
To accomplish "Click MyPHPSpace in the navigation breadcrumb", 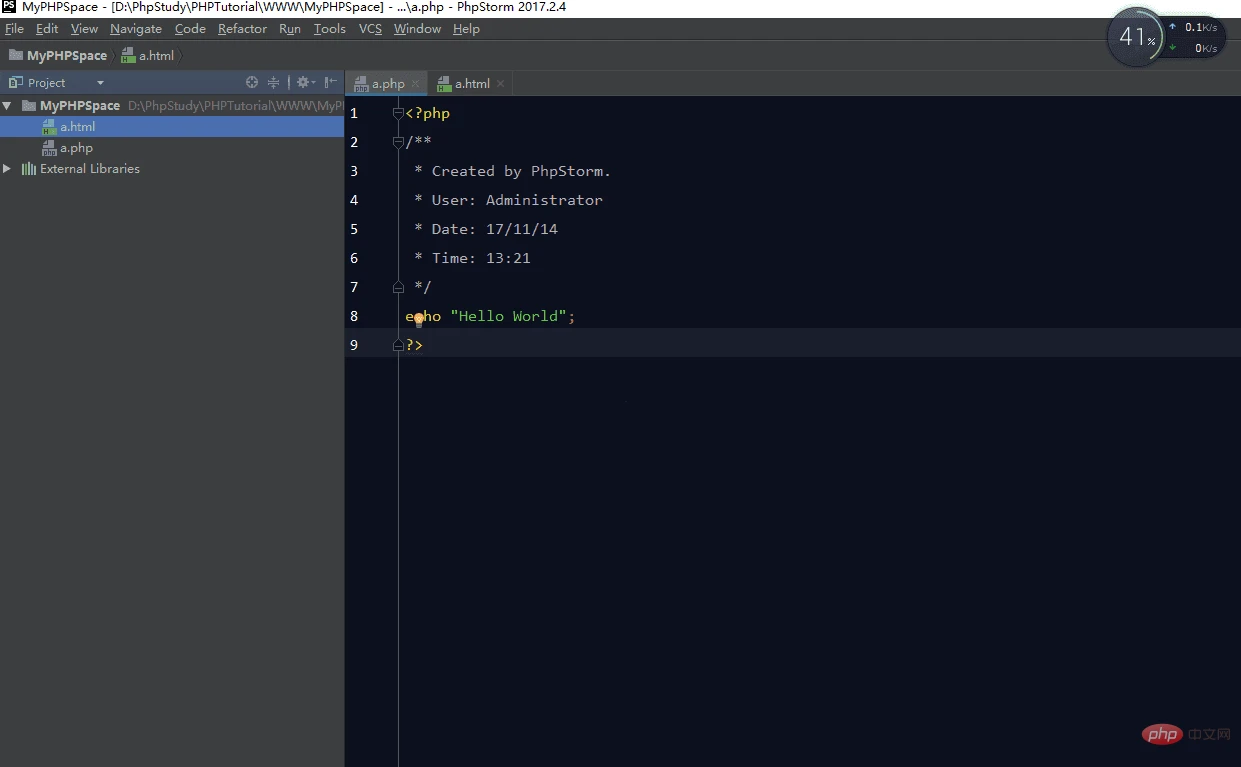I will (x=66, y=56).
